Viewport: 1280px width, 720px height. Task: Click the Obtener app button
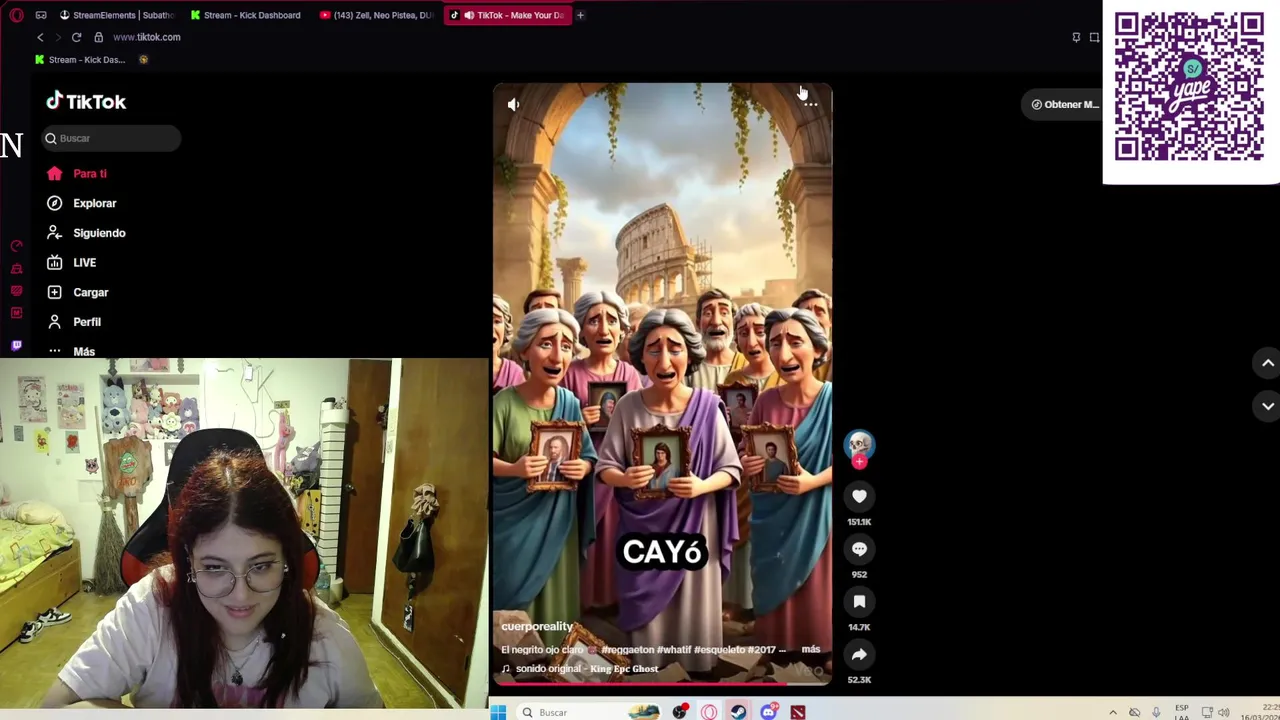(x=1064, y=104)
